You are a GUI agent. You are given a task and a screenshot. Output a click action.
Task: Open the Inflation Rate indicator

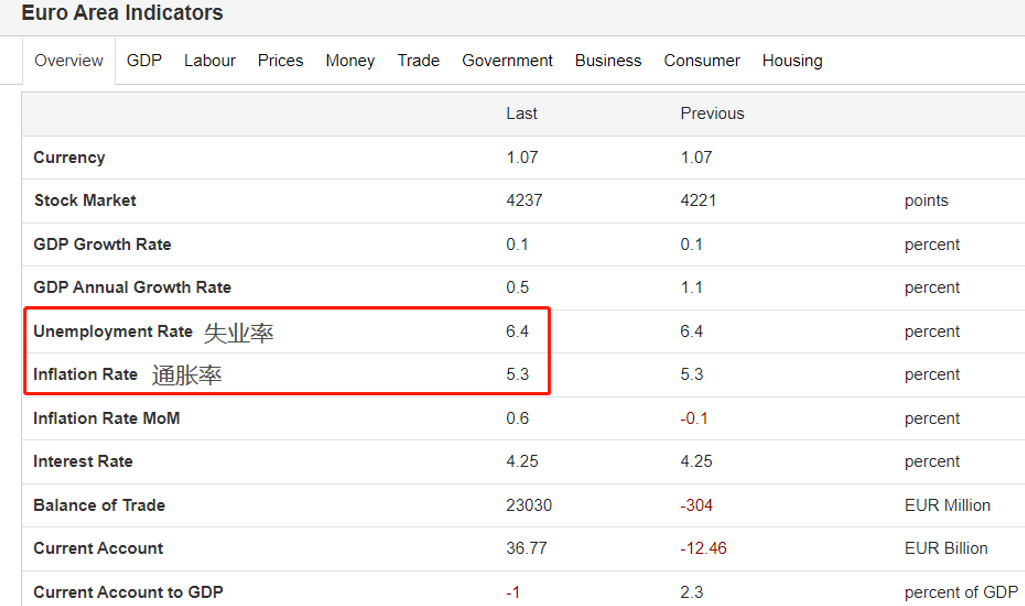(85, 375)
